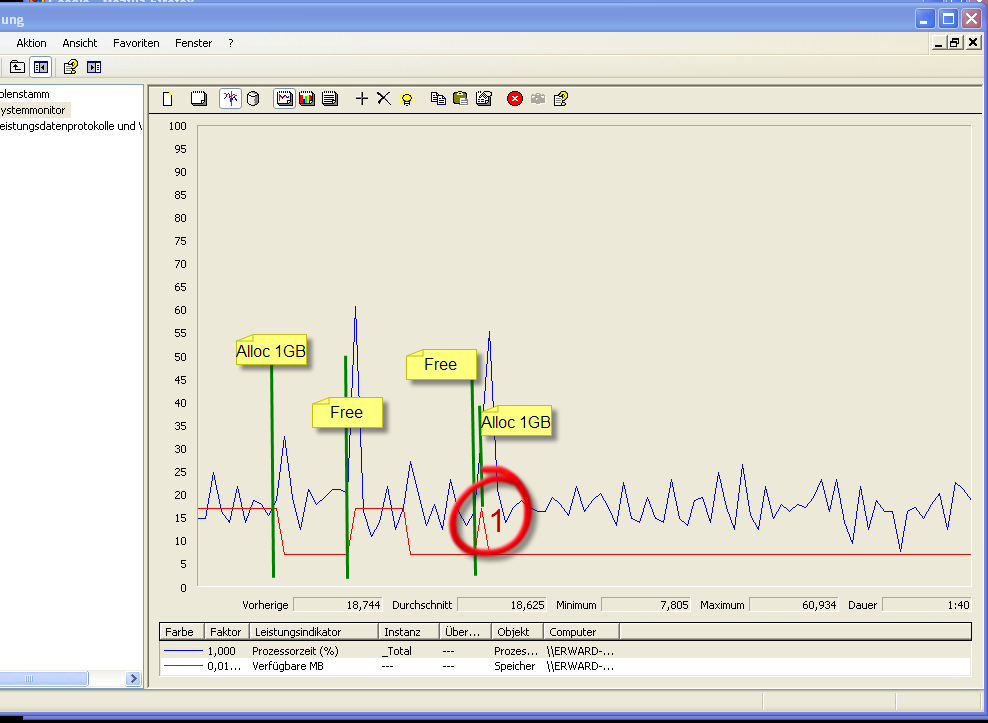The image size is (988, 723).
Task: Toggle console tree show/hide icon
Action: pos(41,67)
